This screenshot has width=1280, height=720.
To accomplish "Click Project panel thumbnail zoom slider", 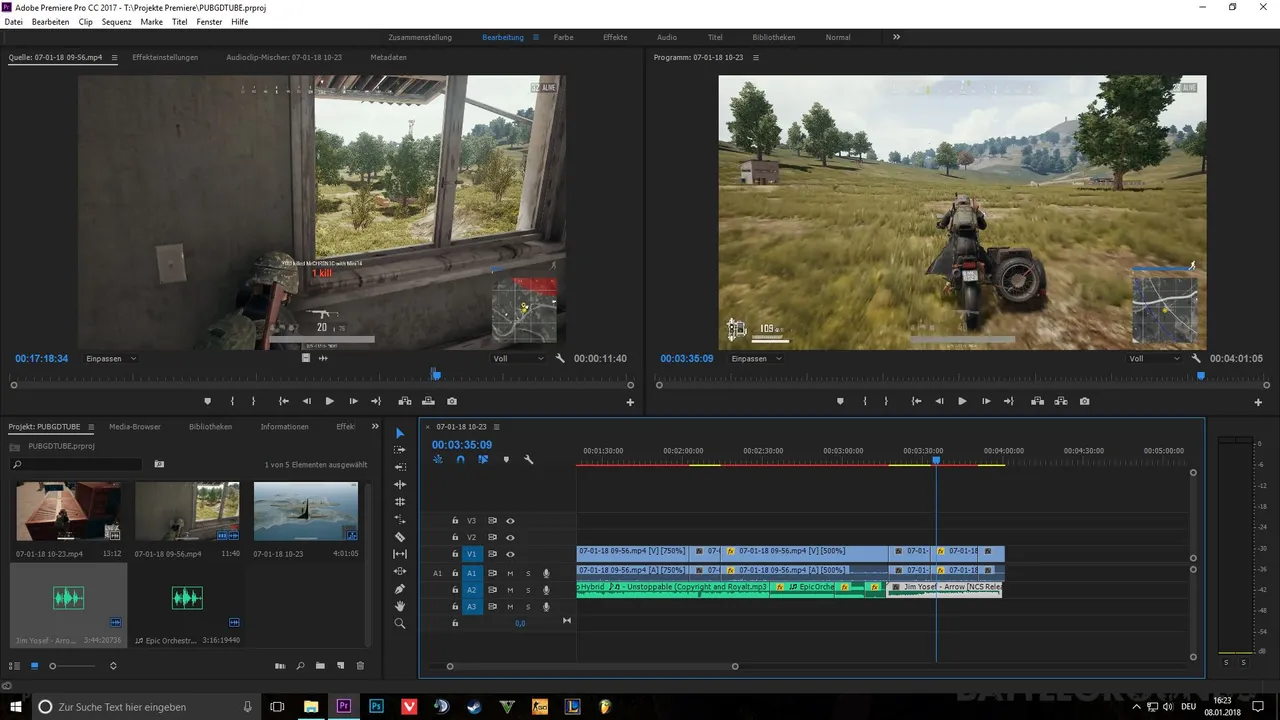I will (x=53, y=666).
